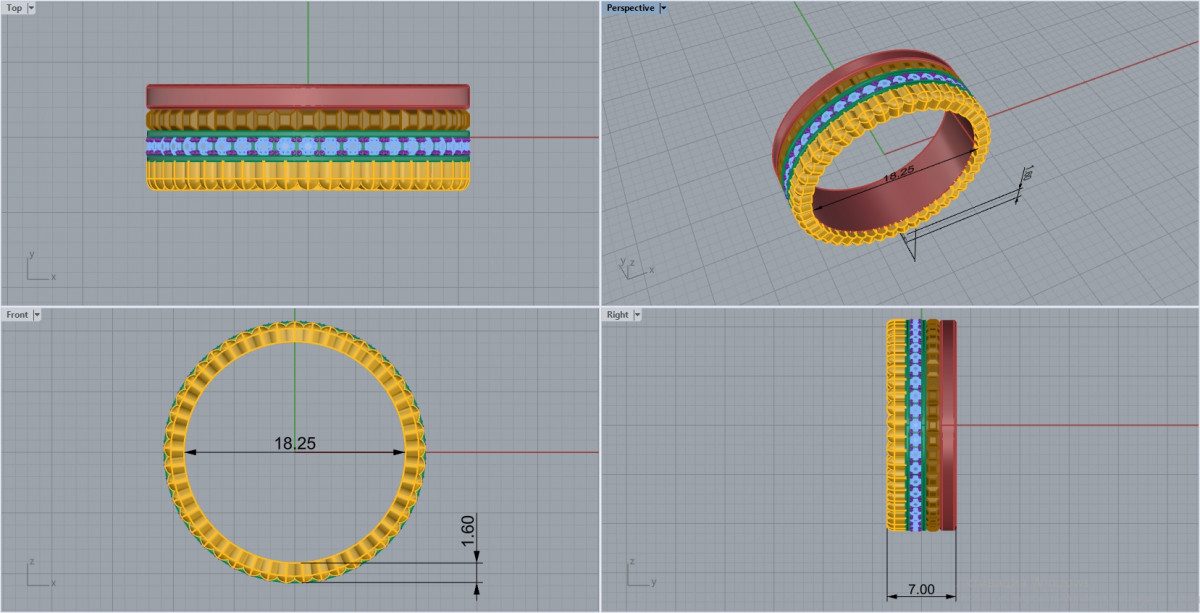The width and height of the screenshot is (1200, 613).
Task: Select the red band in Top view
Action: pyautogui.click(x=308, y=96)
